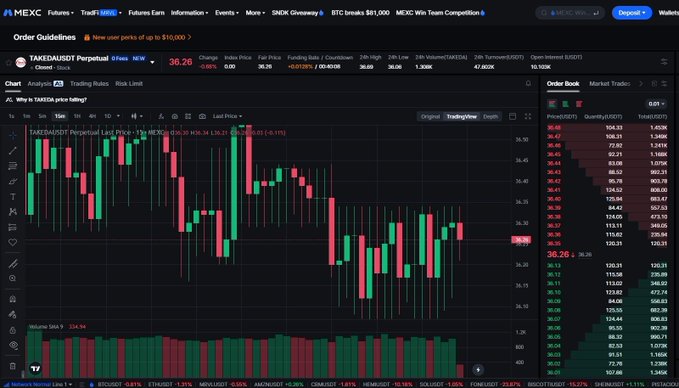This screenshot has width=679, height=388.
Task: Switch chart to Original view
Action: click(430, 116)
